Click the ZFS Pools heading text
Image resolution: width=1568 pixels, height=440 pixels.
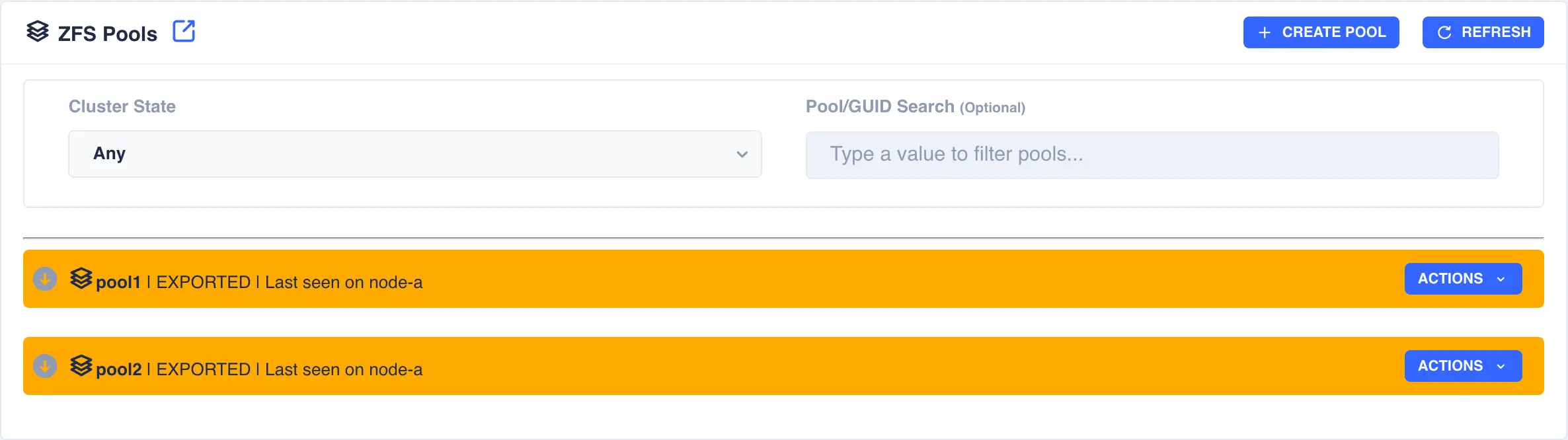(x=108, y=34)
